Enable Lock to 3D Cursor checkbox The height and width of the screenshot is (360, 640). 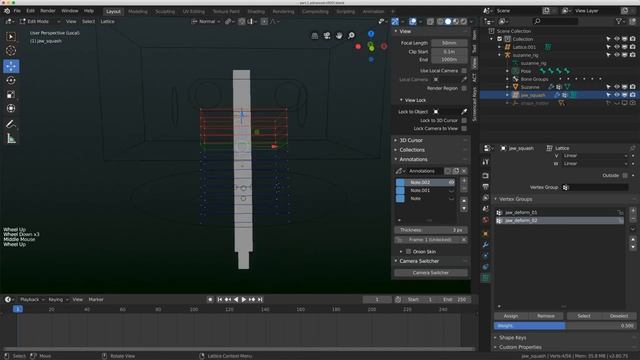click(464, 120)
